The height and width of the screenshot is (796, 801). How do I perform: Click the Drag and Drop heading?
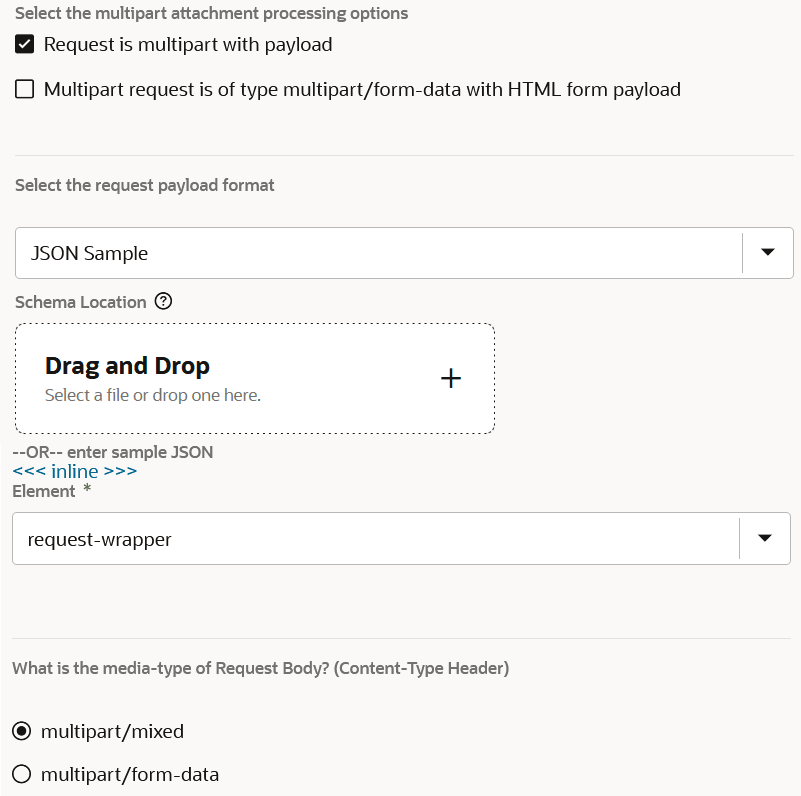127,366
